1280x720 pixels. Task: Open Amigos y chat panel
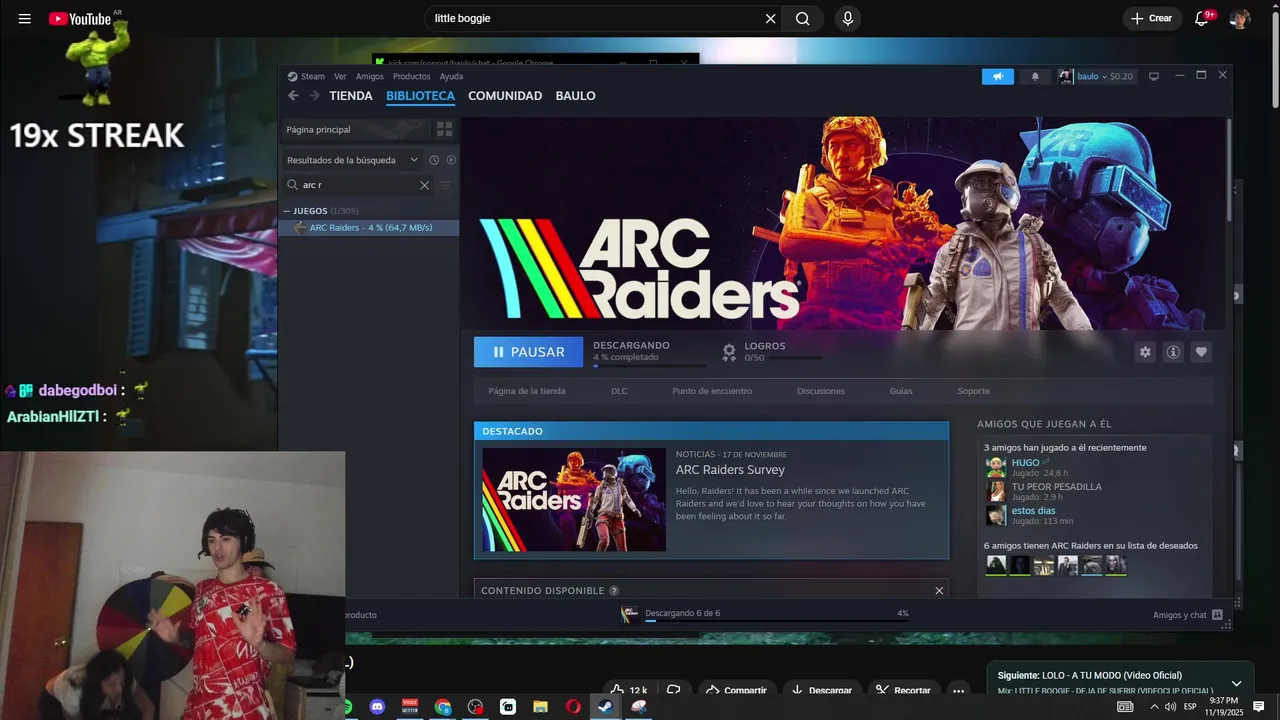pos(1187,615)
